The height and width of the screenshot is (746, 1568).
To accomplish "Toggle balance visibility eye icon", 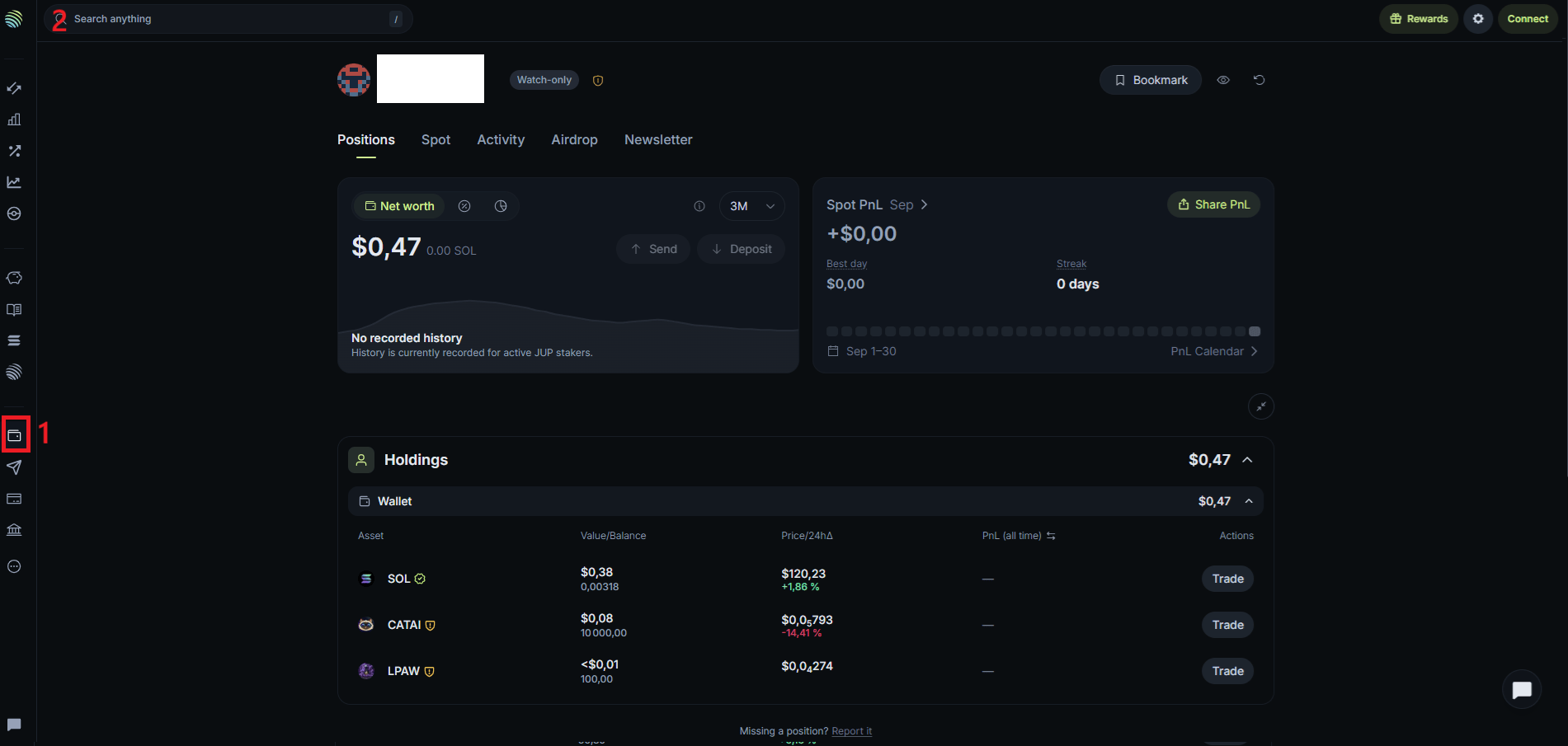I will click(1223, 80).
